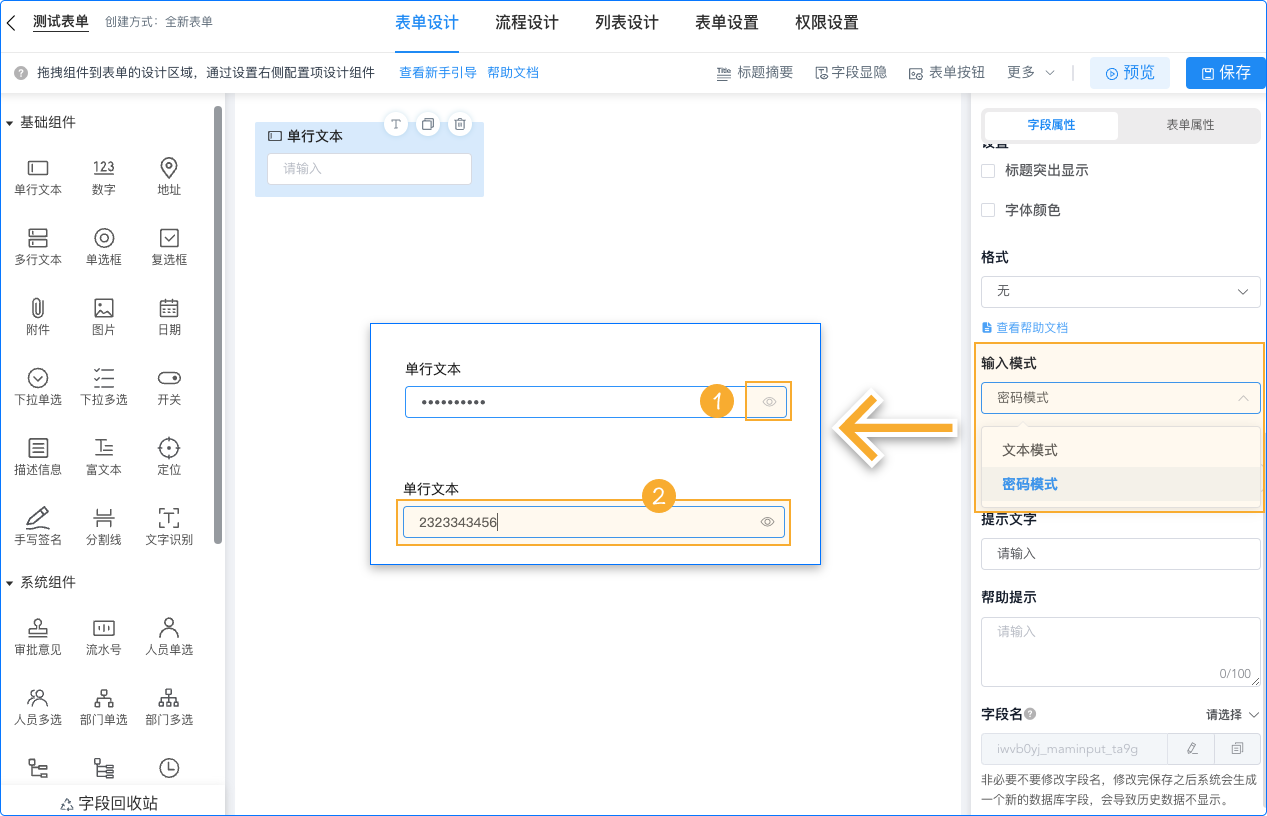Select the 地址 address component icon

coord(169,168)
